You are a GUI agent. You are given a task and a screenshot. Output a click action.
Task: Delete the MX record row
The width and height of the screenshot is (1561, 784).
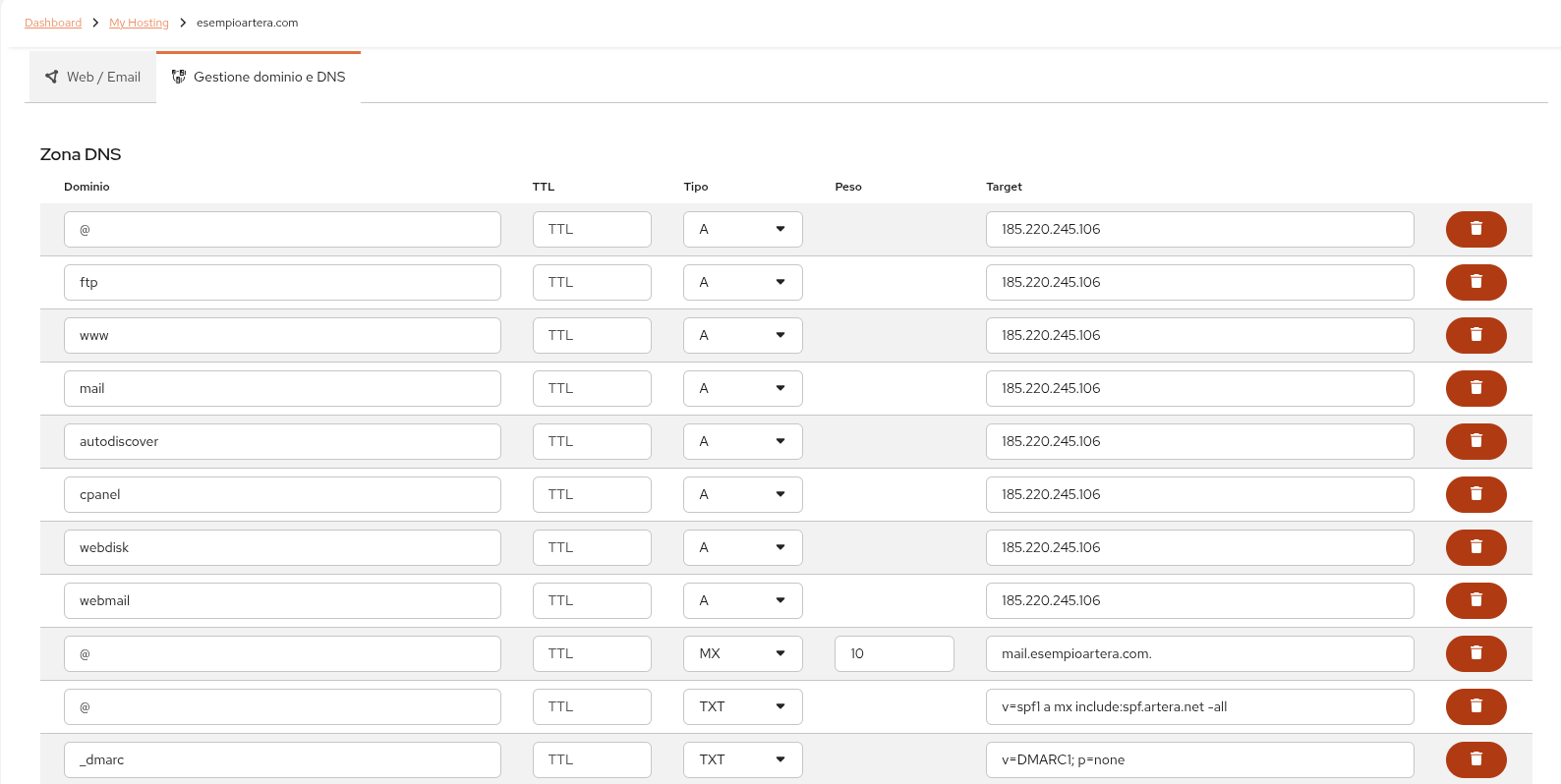(1475, 653)
